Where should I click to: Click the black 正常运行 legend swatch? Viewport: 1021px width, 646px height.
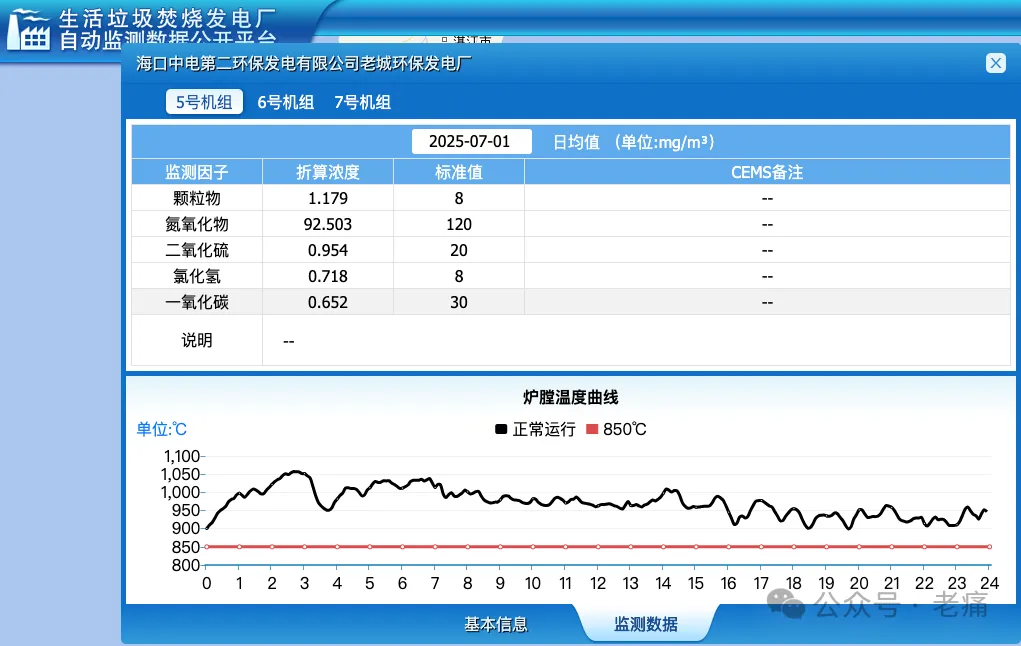click(501, 429)
